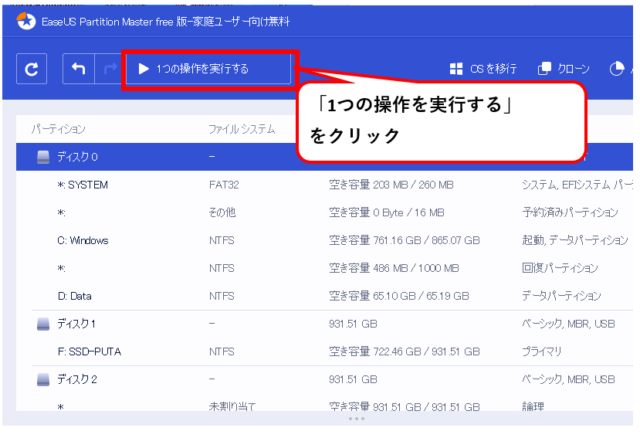The width and height of the screenshot is (640, 438).
Task: Click システム, EFIシステム type cell
Action: point(577,185)
